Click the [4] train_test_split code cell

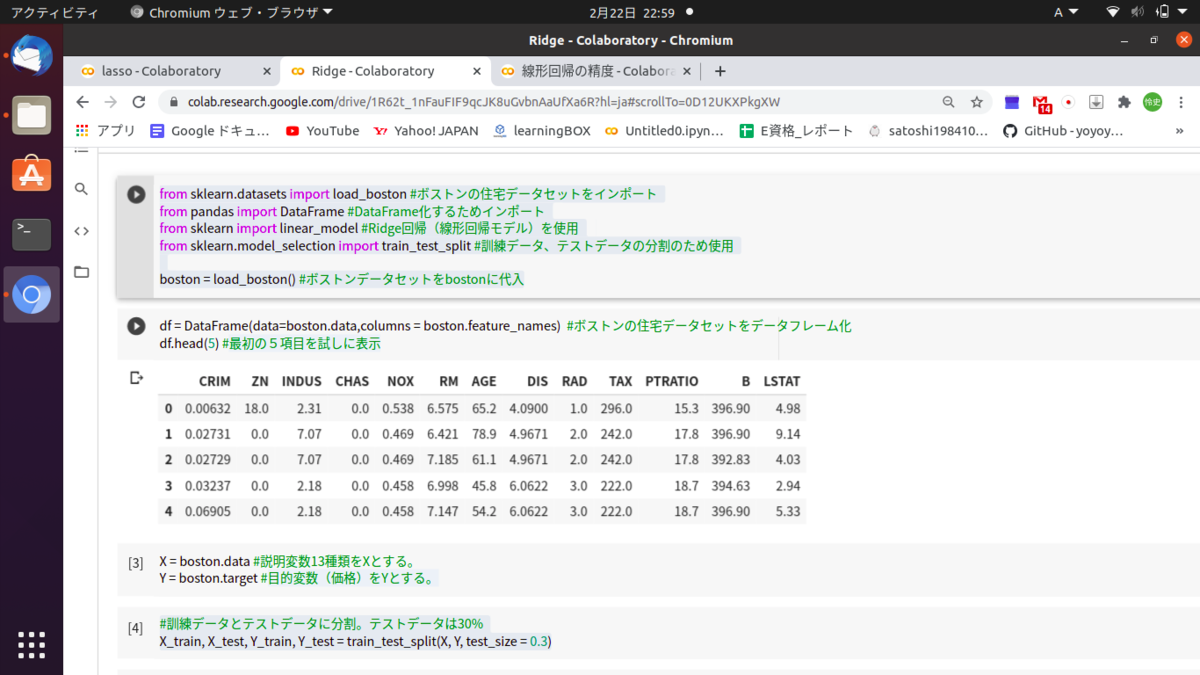pyautogui.click(x=658, y=632)
